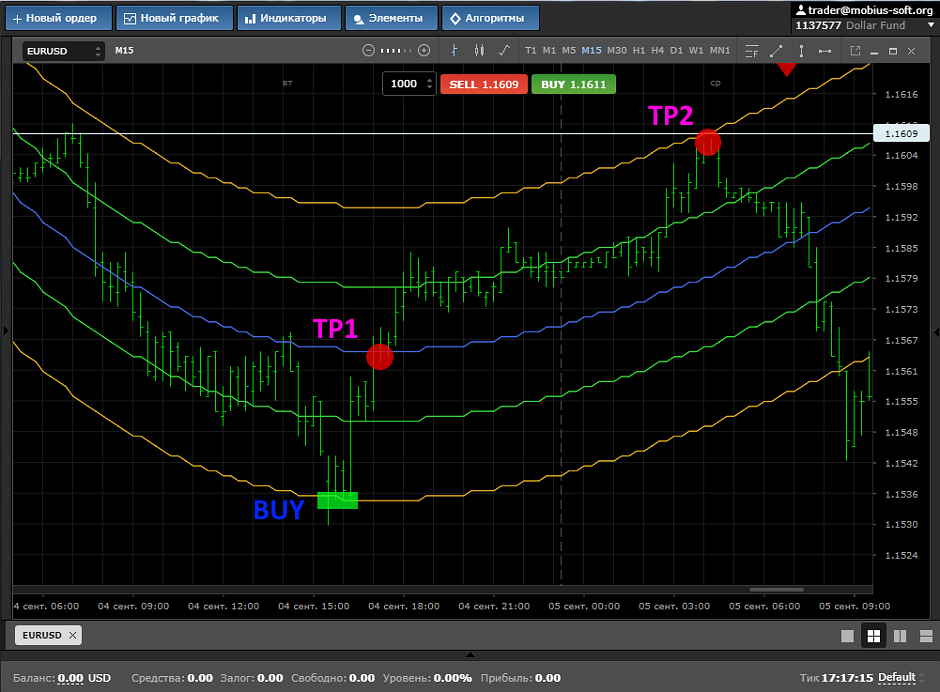Click the BUY 1.1611 button

pos(573,84)
